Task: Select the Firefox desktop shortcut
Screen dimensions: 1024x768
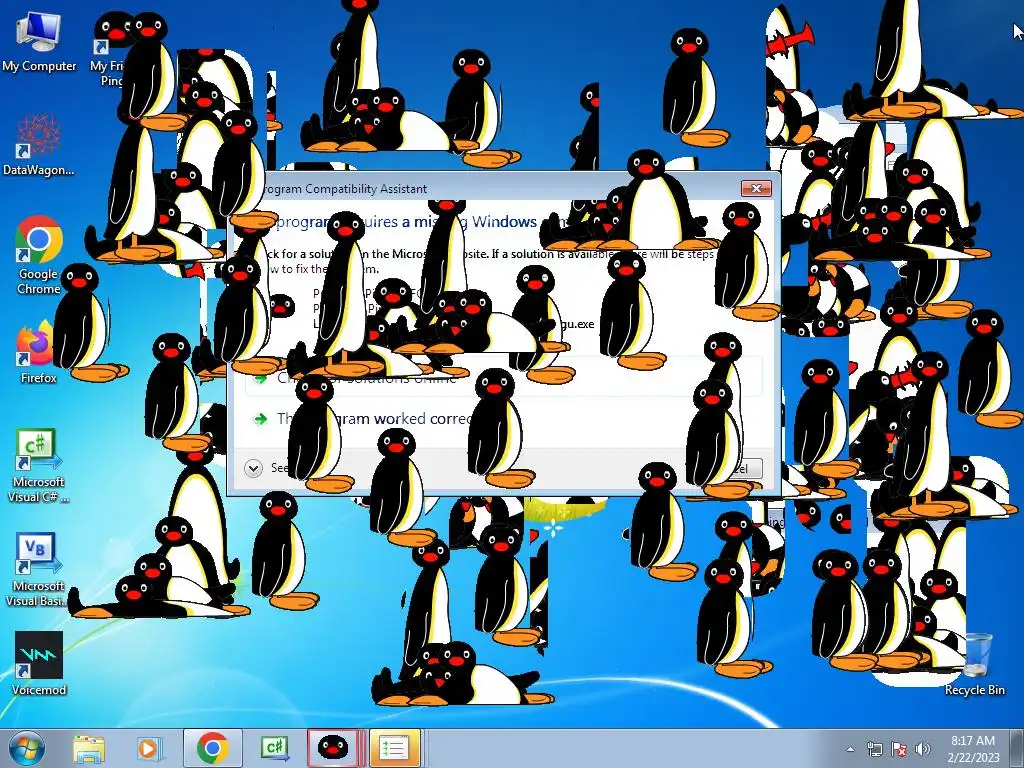Action: point(37,353)
